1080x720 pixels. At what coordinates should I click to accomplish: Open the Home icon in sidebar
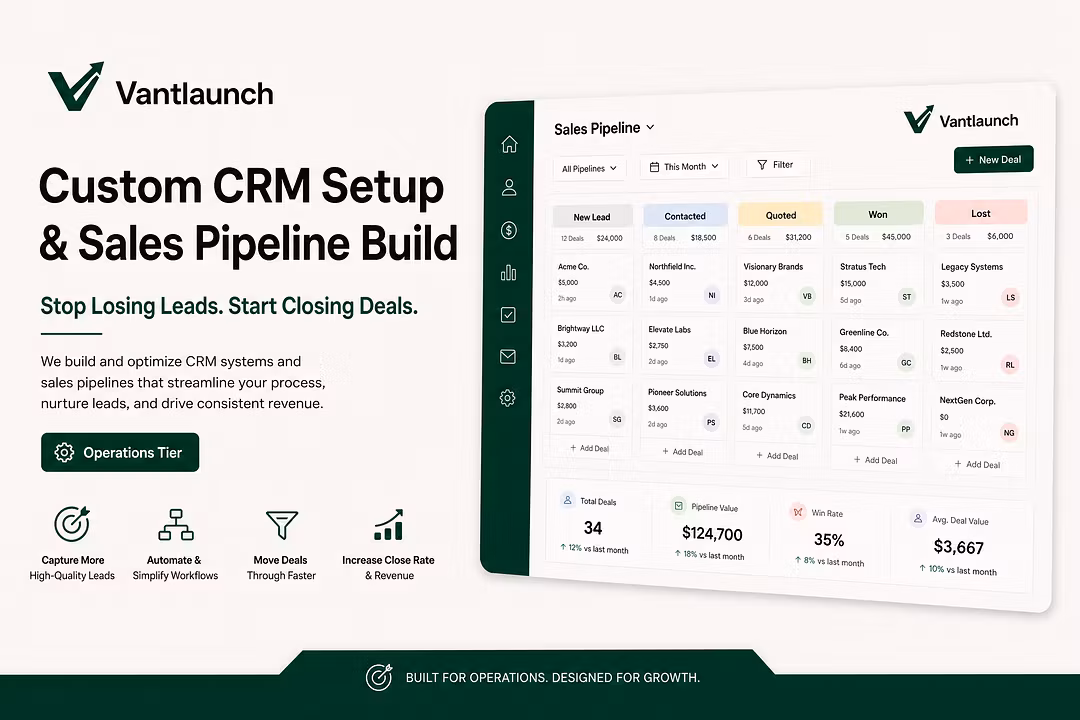[x=509, y=144]
